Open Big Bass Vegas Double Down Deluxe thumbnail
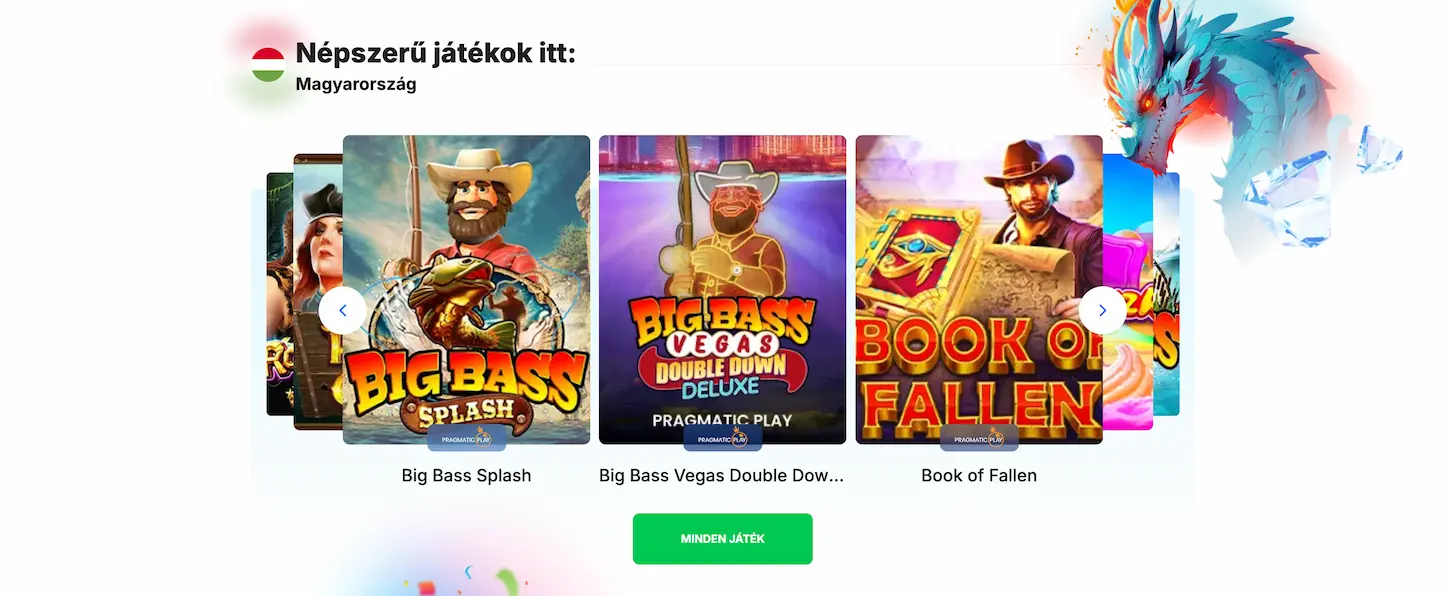1450x596 pixels. 722,290
